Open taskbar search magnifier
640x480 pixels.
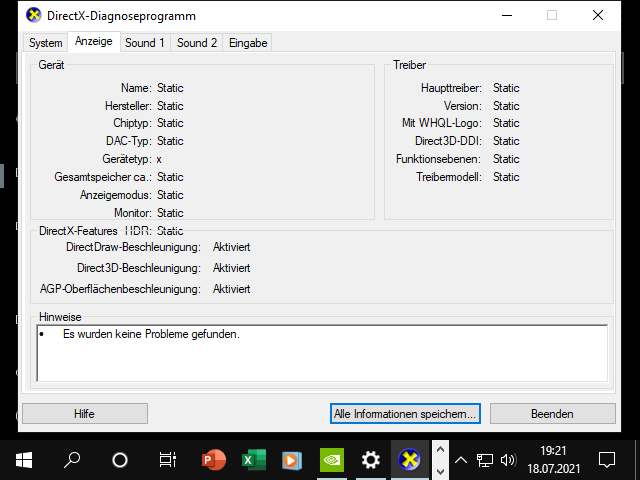tap(72, 460)
